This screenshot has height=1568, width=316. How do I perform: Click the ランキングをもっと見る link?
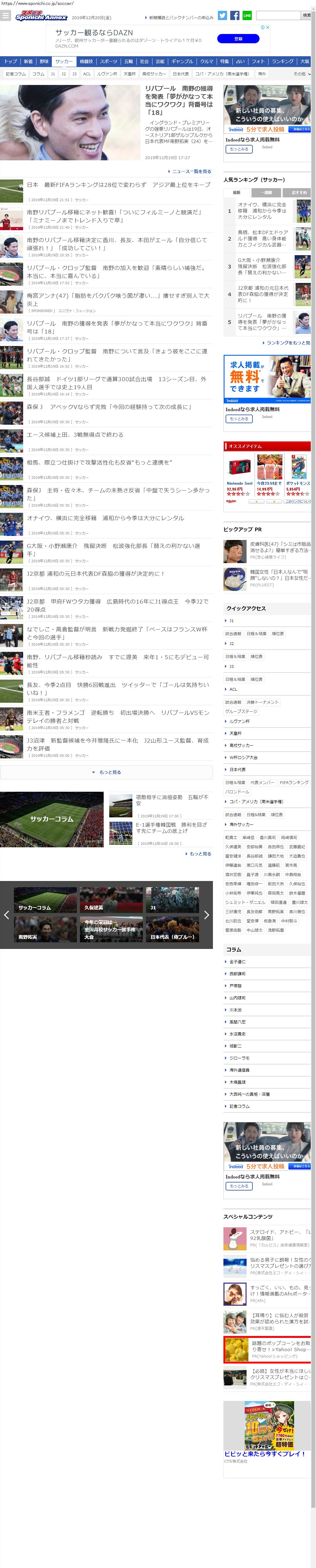tap(287, 343)
